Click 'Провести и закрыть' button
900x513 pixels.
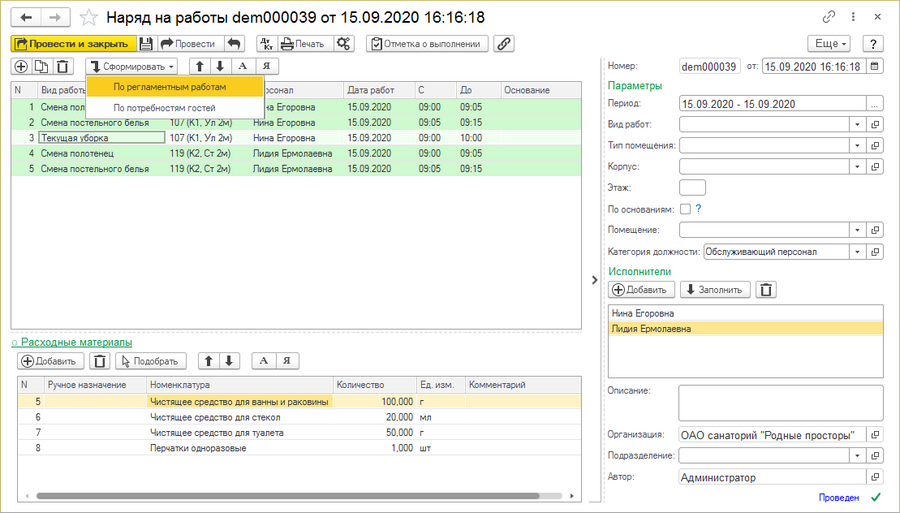click(x=72, y=44)
